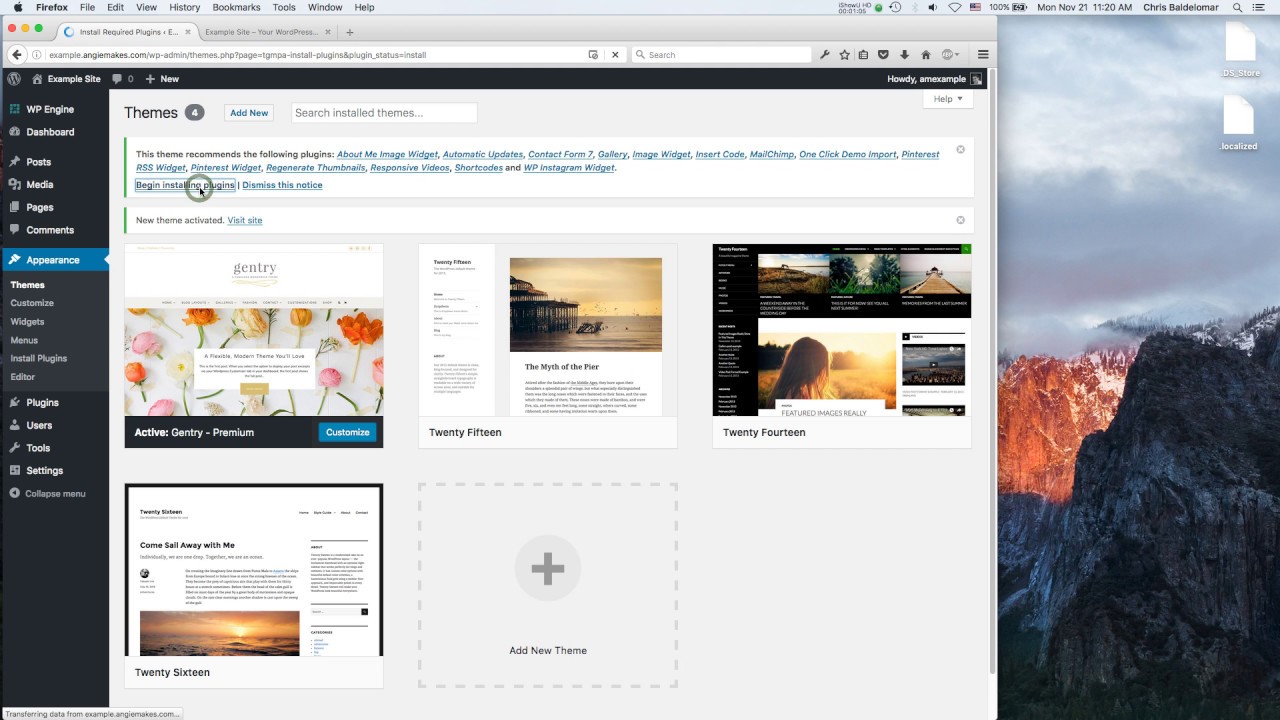Open the MailChimp plugin link
Image resolution: width=1280 pixels, height=720 pixels.
point(771,154)
